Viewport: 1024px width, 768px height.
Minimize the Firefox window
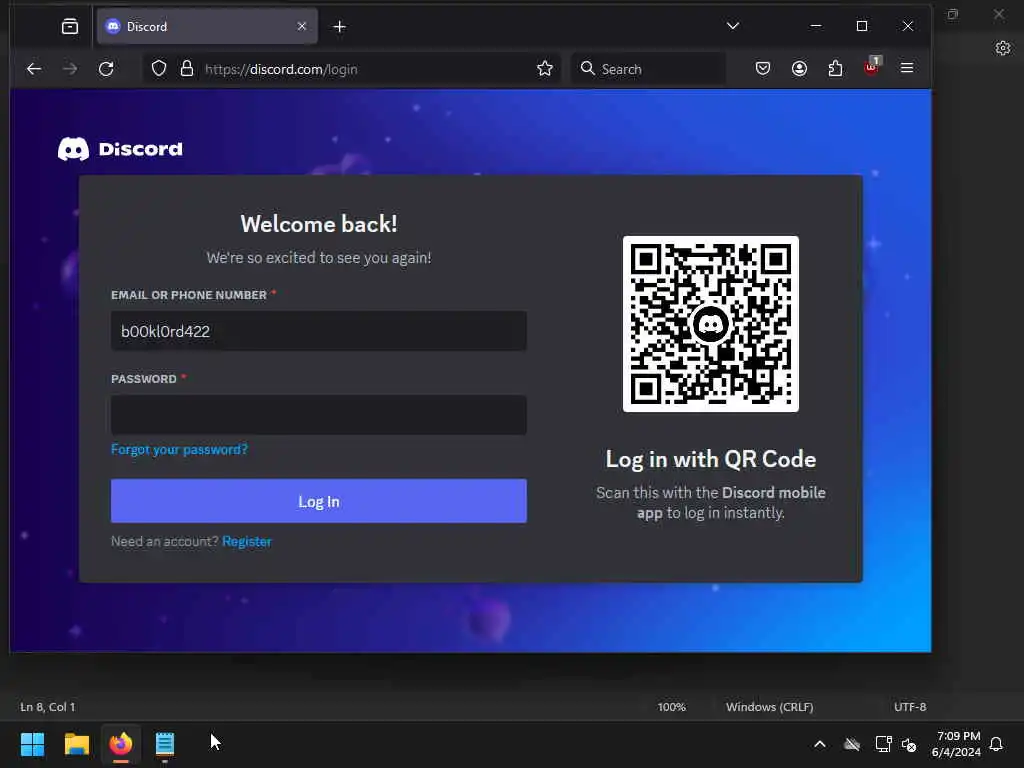pyautogui.click(x=816, y=26)
